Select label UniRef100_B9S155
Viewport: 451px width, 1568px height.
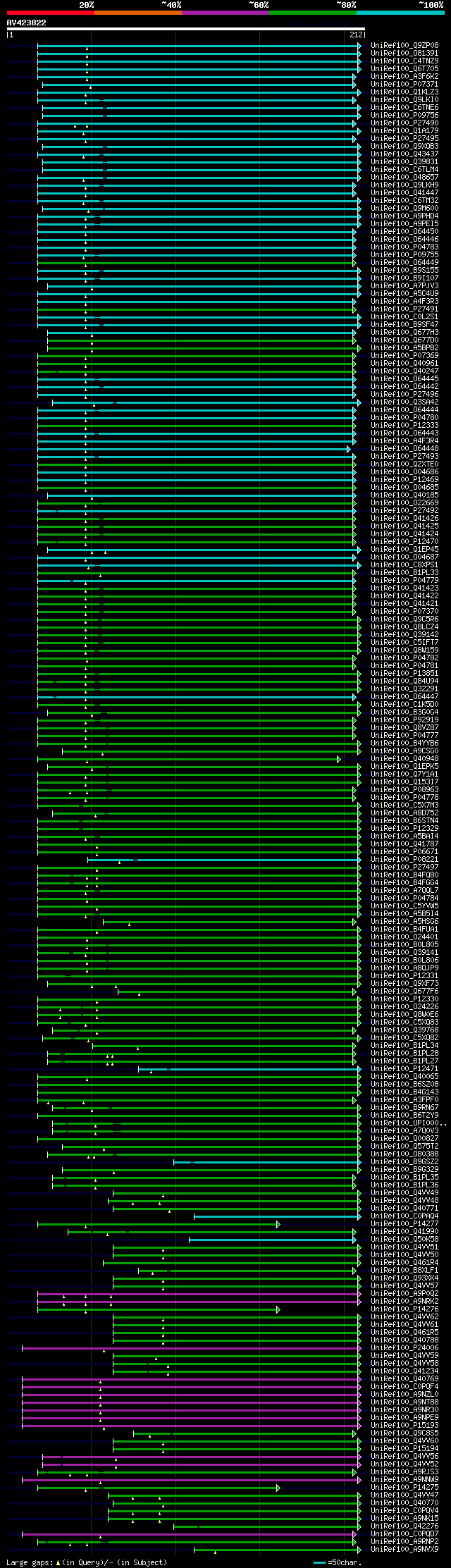pyautogui.click(x=404, y=271)
